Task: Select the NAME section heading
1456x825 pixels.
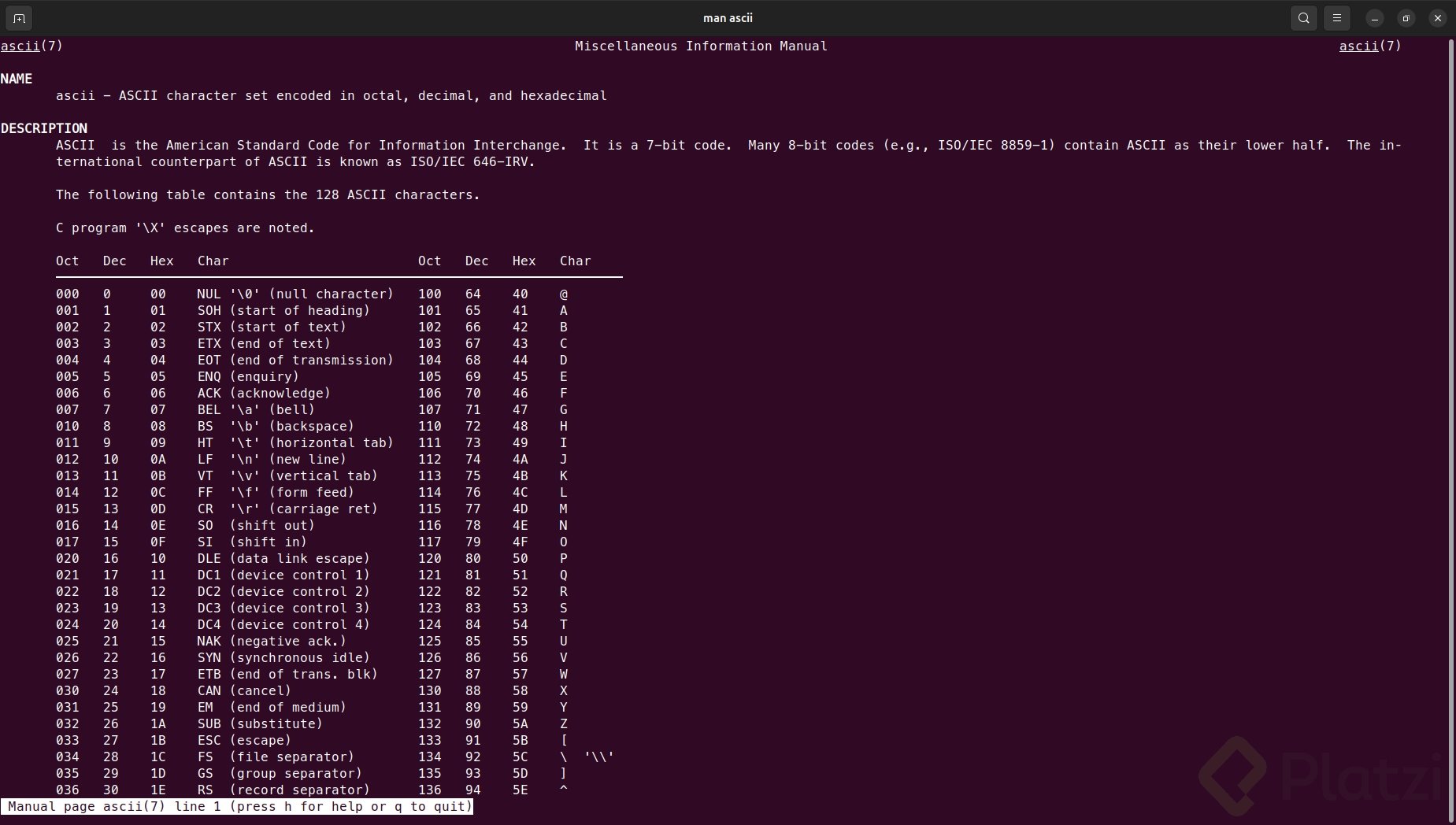Action: tap(17, 79)
